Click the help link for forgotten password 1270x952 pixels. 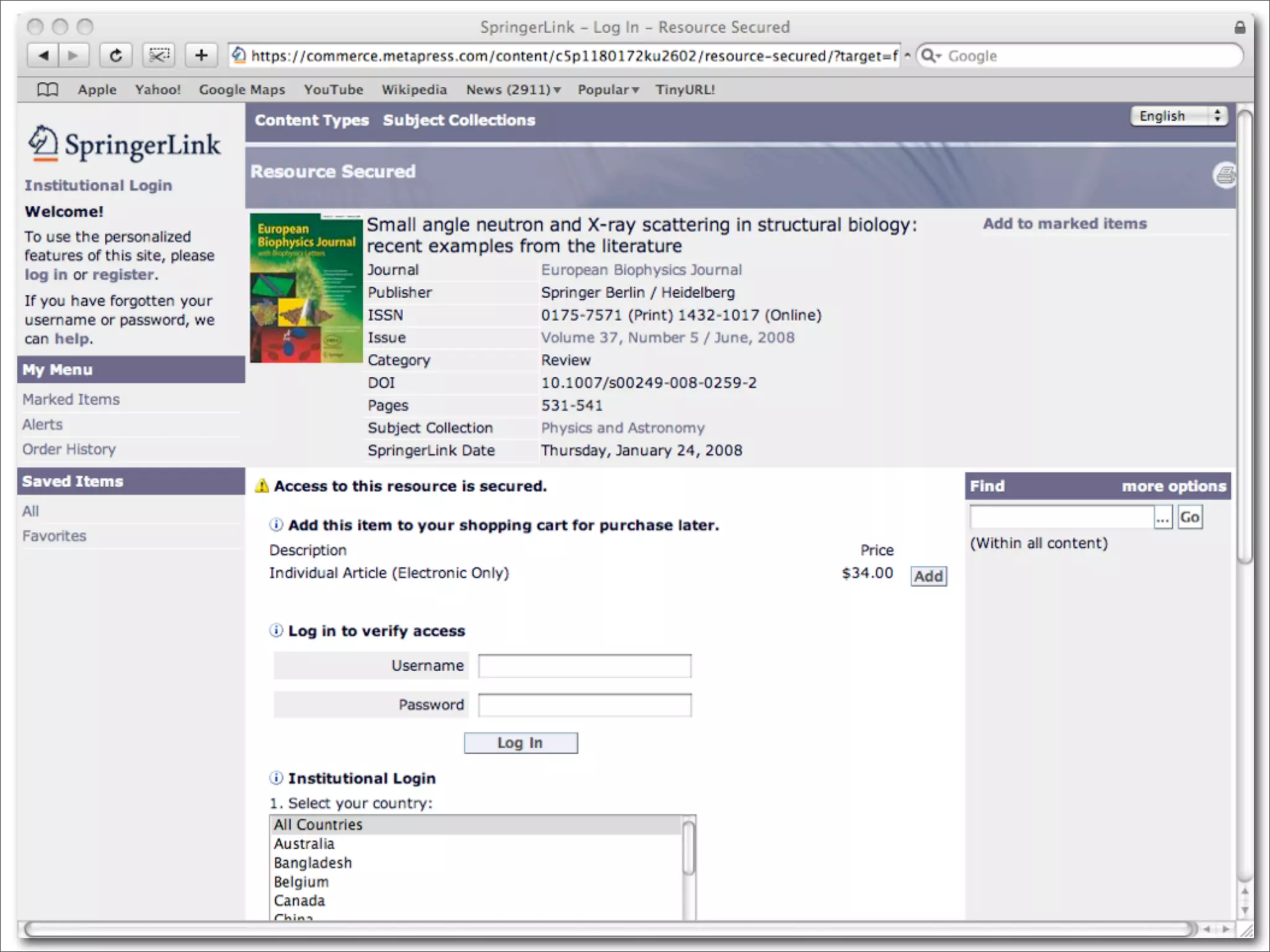pos(72,339)
